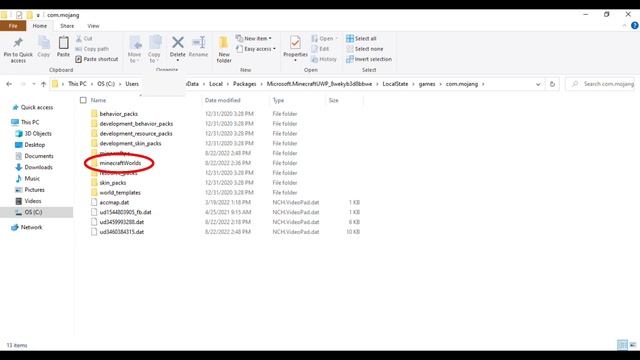Viewport: 640px width, 360px height.
Task: Switch to large icons view
Action: pyautogui.click(x=633, y=345)
